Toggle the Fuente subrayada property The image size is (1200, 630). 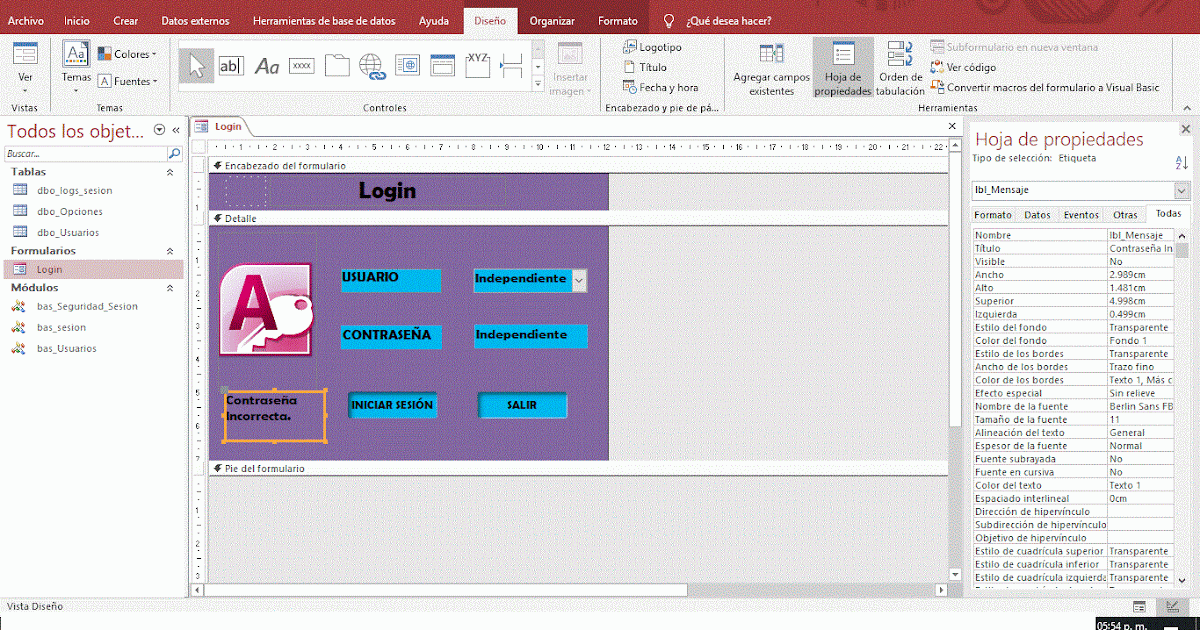1141,458
